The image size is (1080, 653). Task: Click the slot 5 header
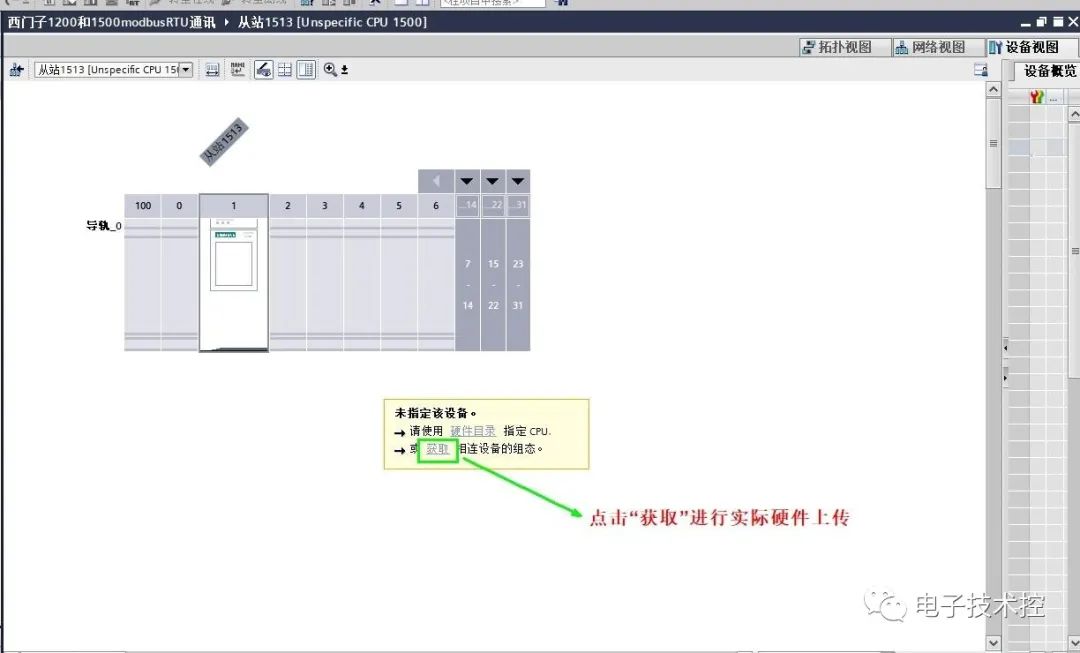pyautogui.click(x=399, y=205)
